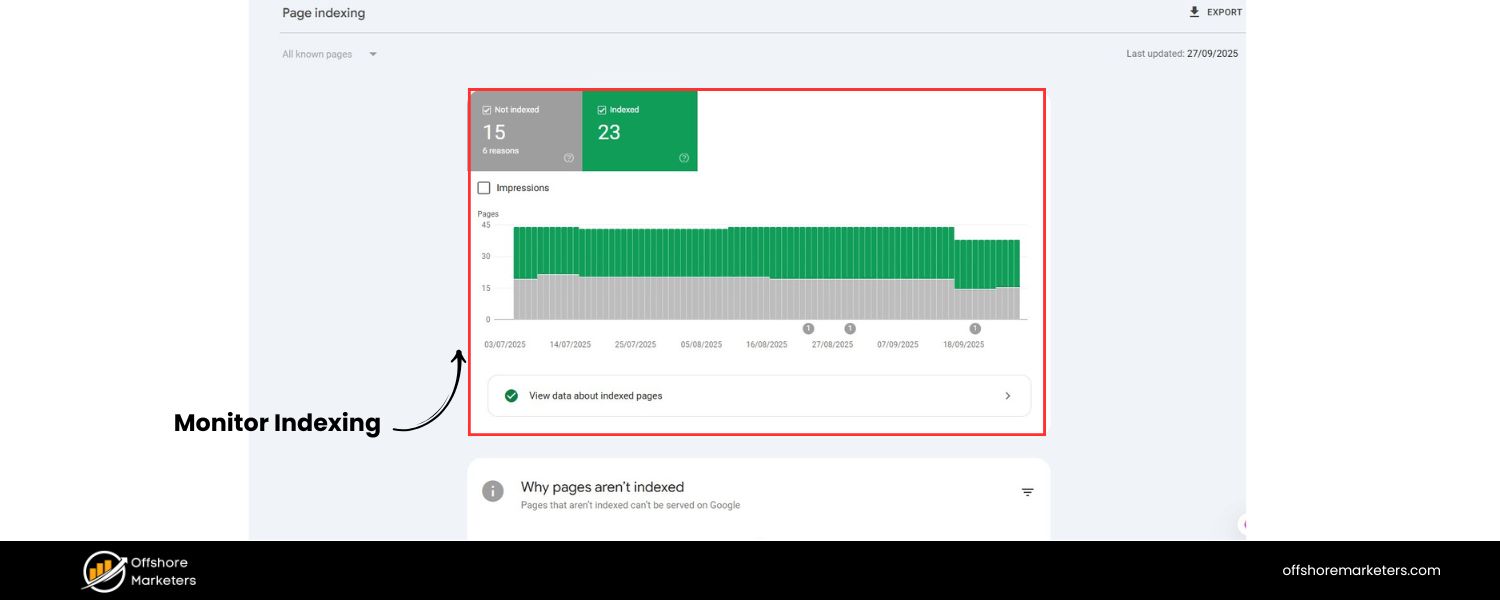Expand View data about indexed pages via chevron
1500x600 pixels.
click(1008, 395)
